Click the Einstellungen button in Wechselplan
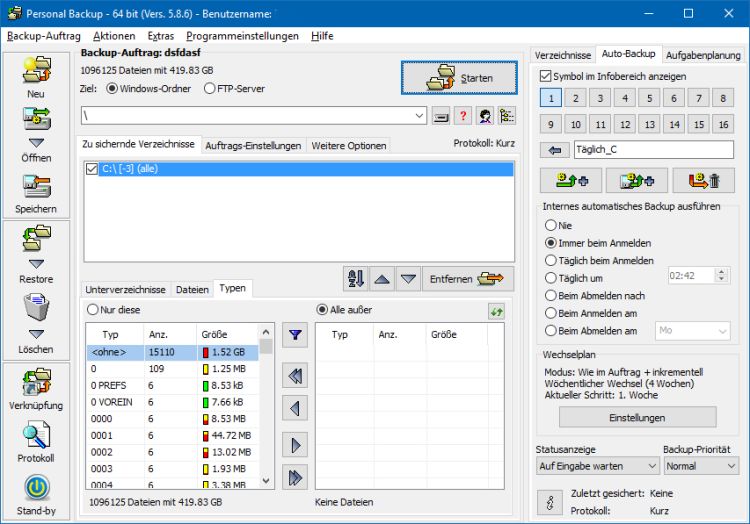The height and width of the screenshot is (524, 750). pyautogui.click(x=638, y=417)
